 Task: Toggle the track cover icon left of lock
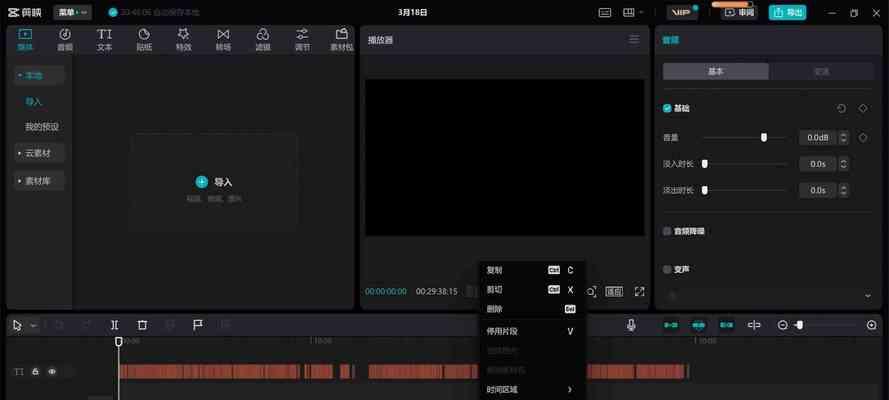tap(19, 372)
